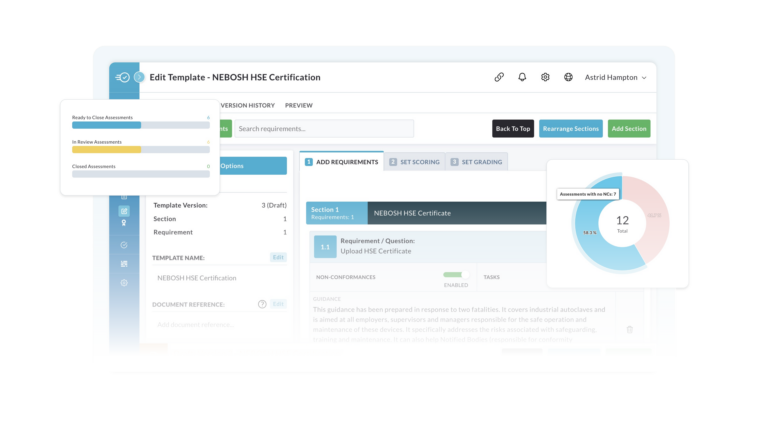Click the trash icon beside the guidance text

coord(629,328)
